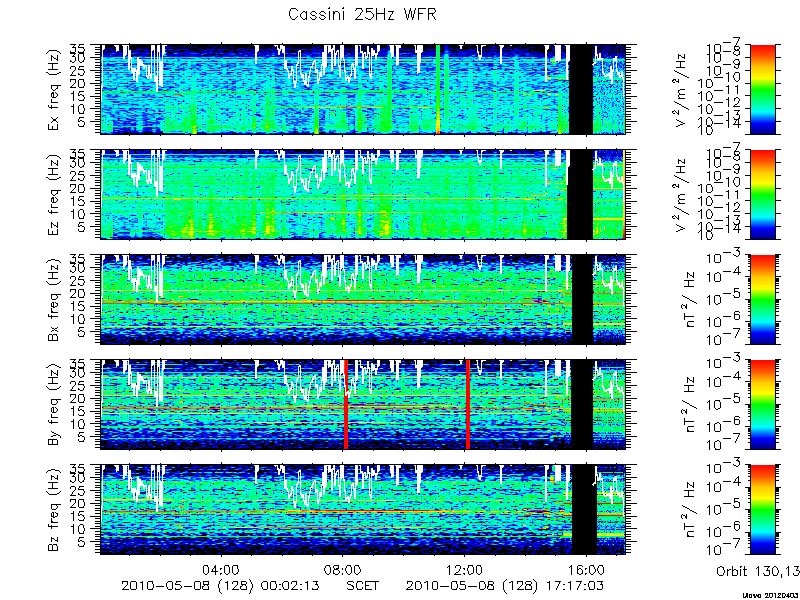Click the 'By freq (Hz)' axis label

click(55, 405)
